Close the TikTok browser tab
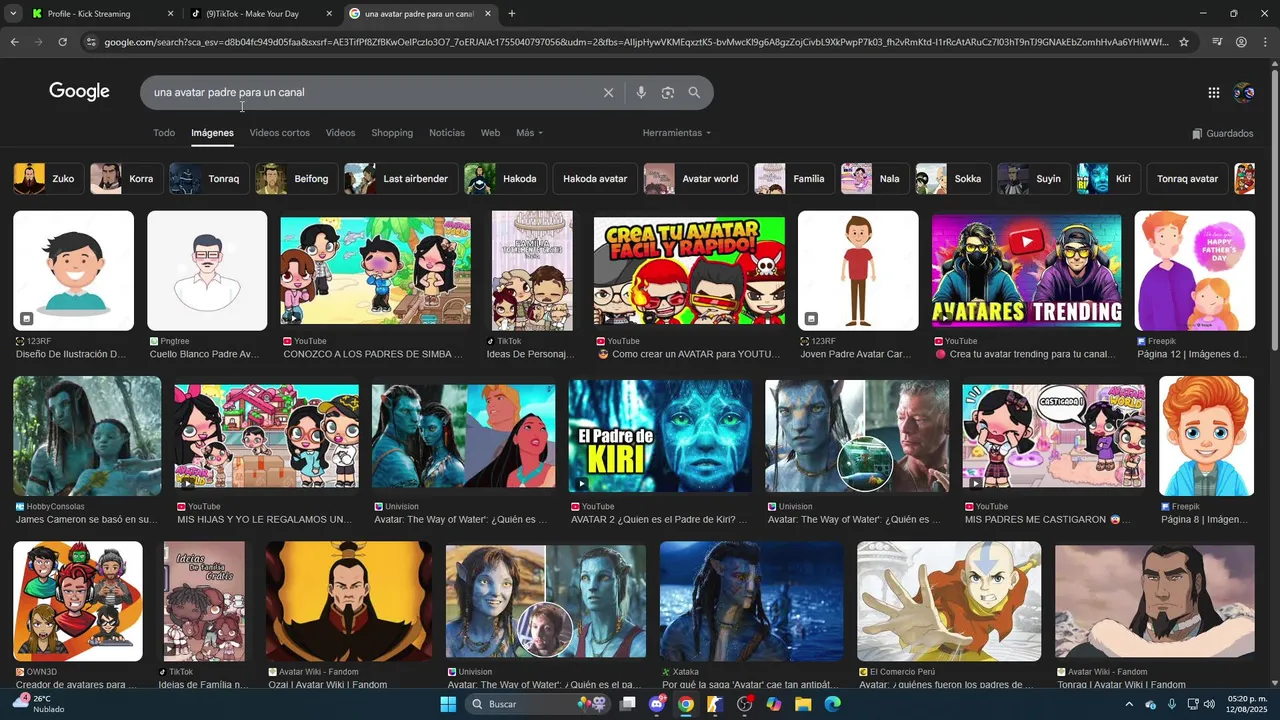The image size is (1280, 720). tap(329, 14)
